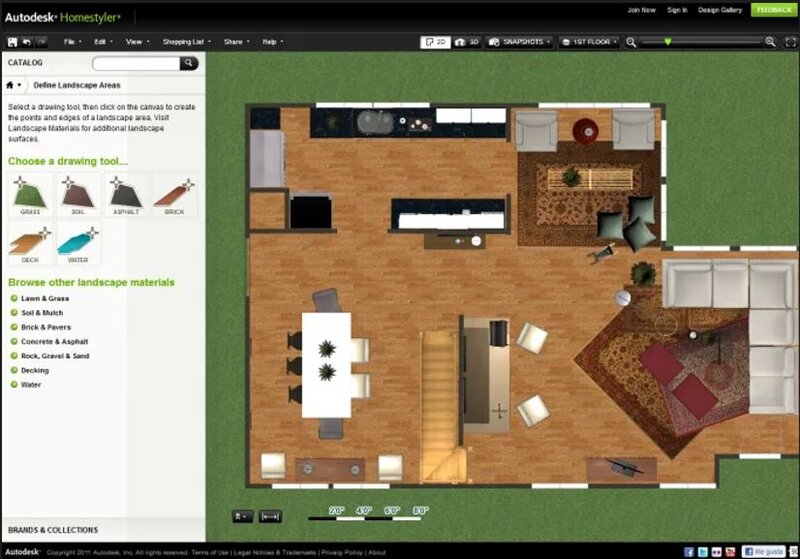Choose the Water drawing tool
The width and height of the screenshot is (800, 559).
[78, 242]
